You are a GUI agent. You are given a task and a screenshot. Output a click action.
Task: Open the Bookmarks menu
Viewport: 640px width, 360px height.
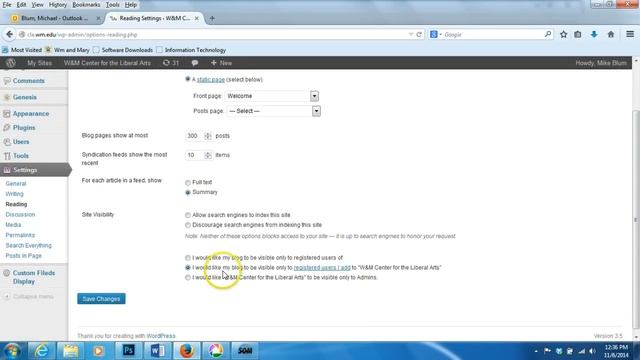click(x=86, y=5)
